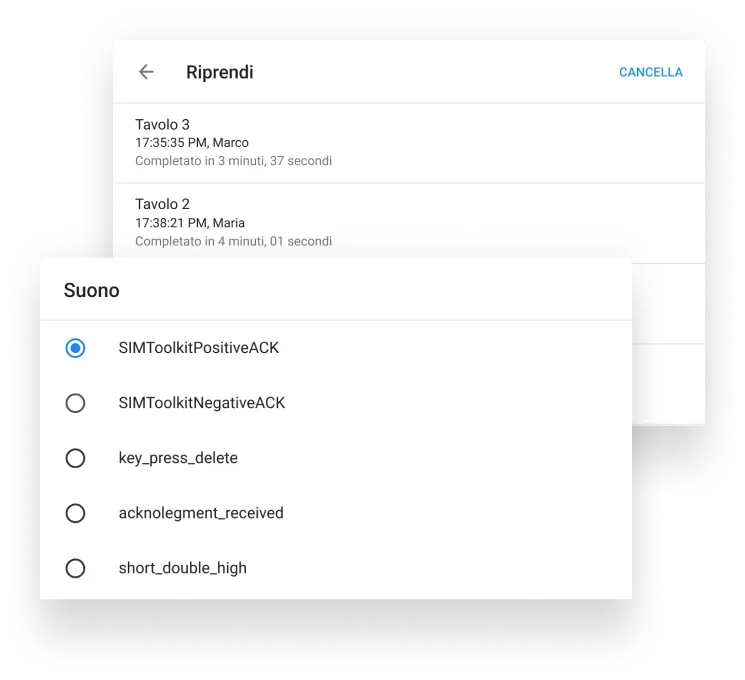Select the SIMToolkitPositiveACK radio button

click(x=75, y=348)
